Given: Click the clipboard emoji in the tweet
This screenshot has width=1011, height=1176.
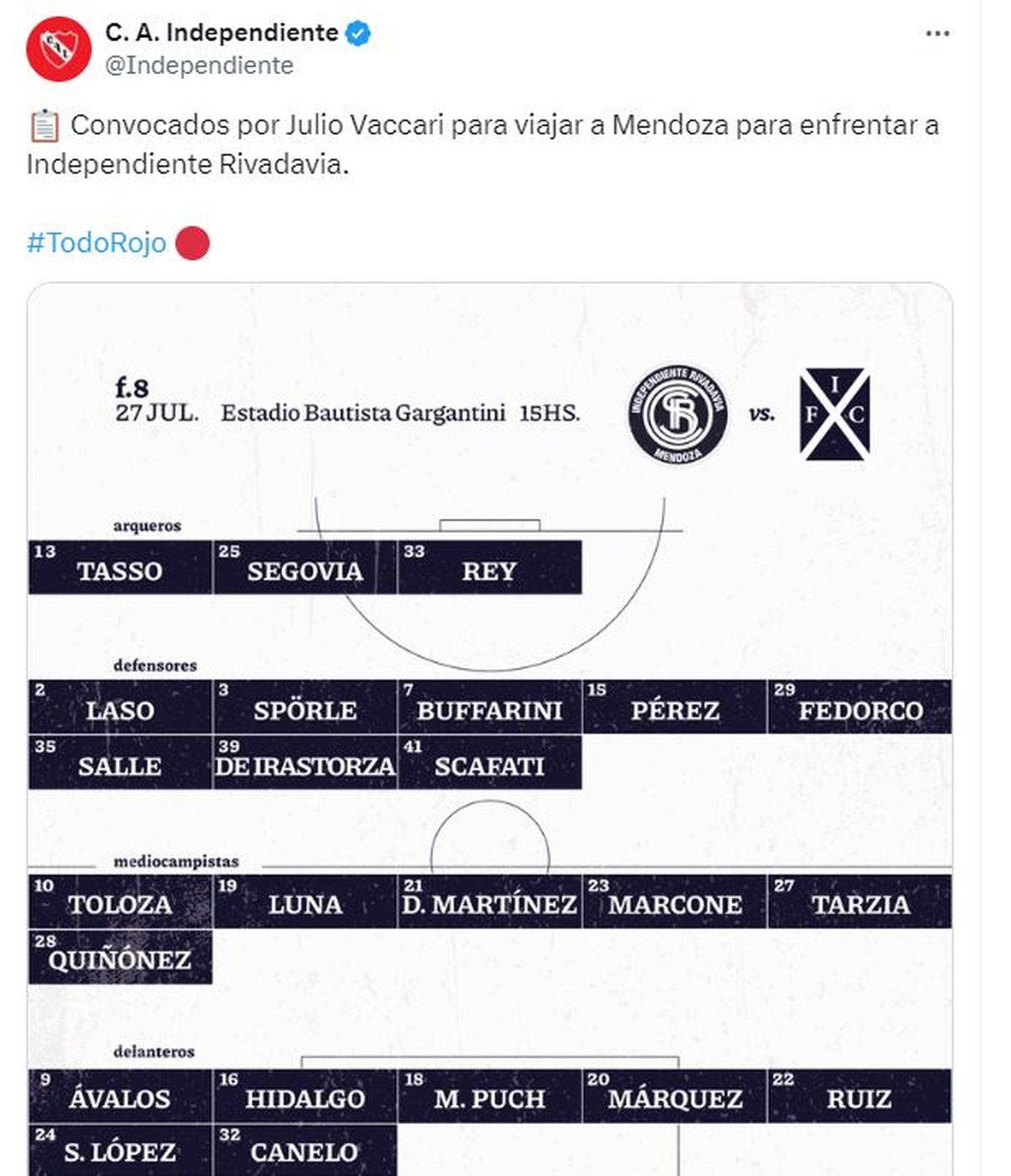Looking at the screenshot, I should click(44, 126).
